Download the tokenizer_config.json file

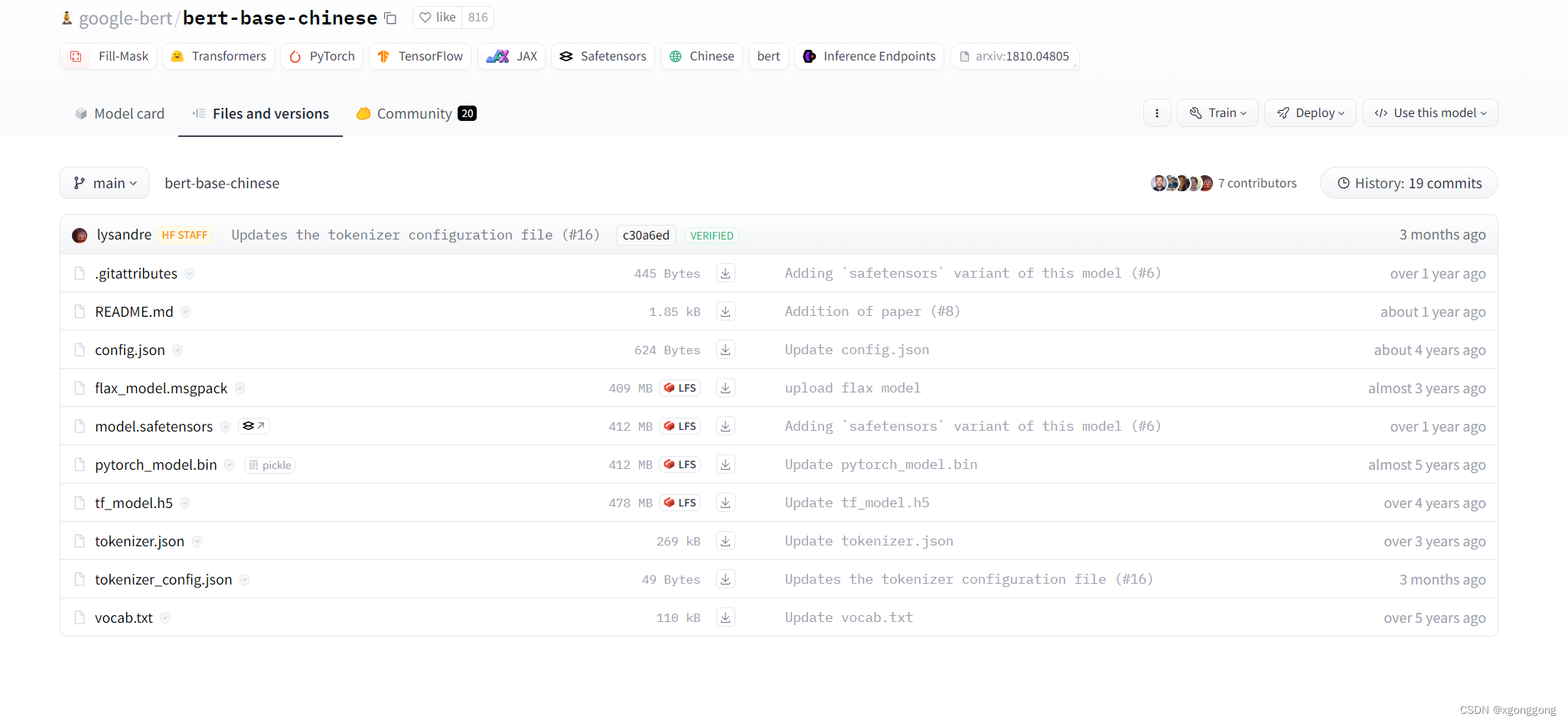[725, 579]
